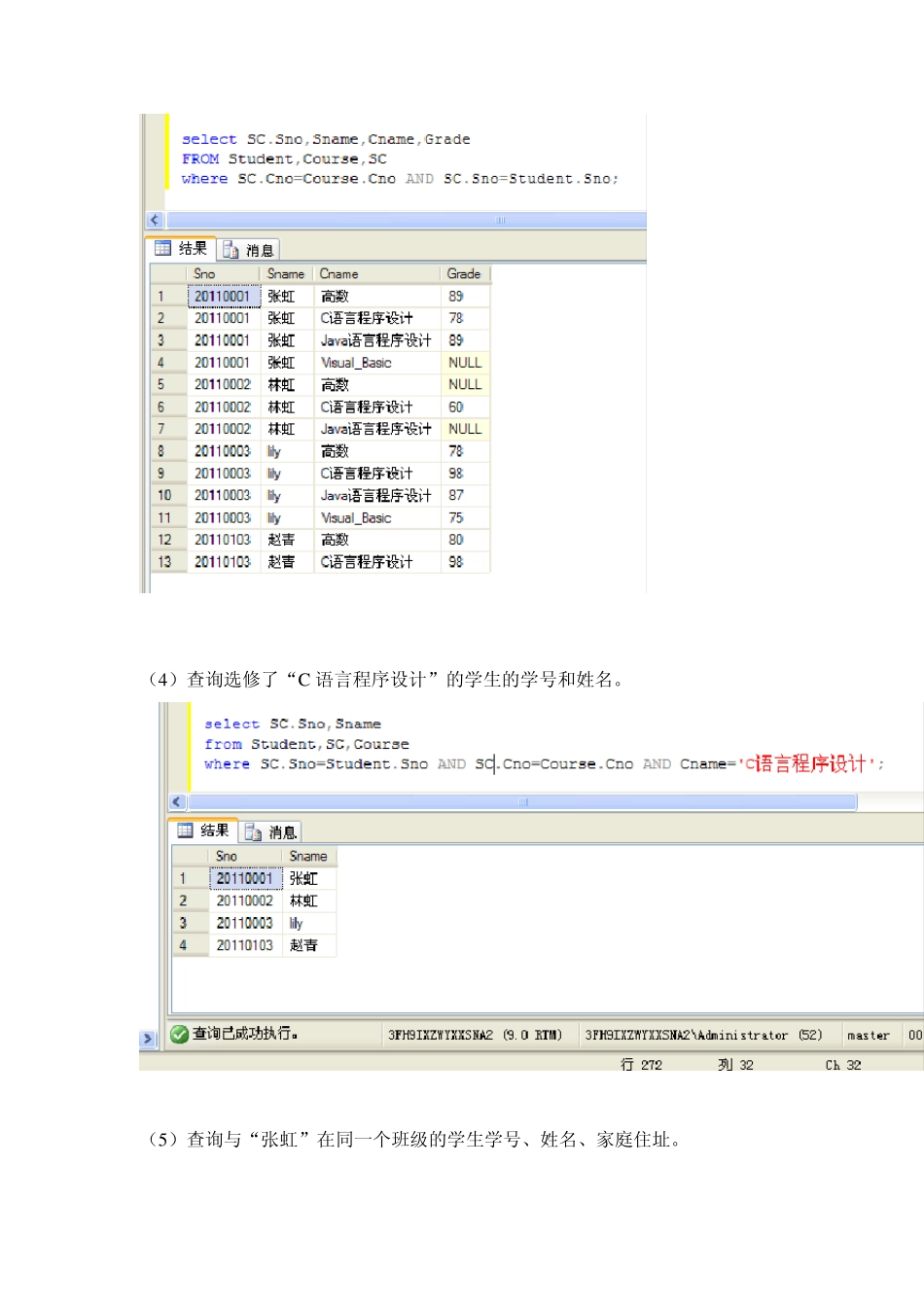Click the 行 272 line indicator

tap(642, 1065)
